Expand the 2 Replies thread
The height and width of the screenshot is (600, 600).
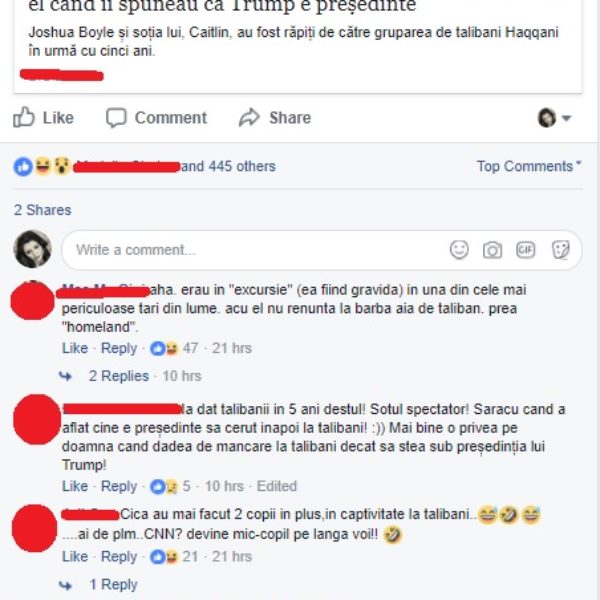[x=119, y=376]
